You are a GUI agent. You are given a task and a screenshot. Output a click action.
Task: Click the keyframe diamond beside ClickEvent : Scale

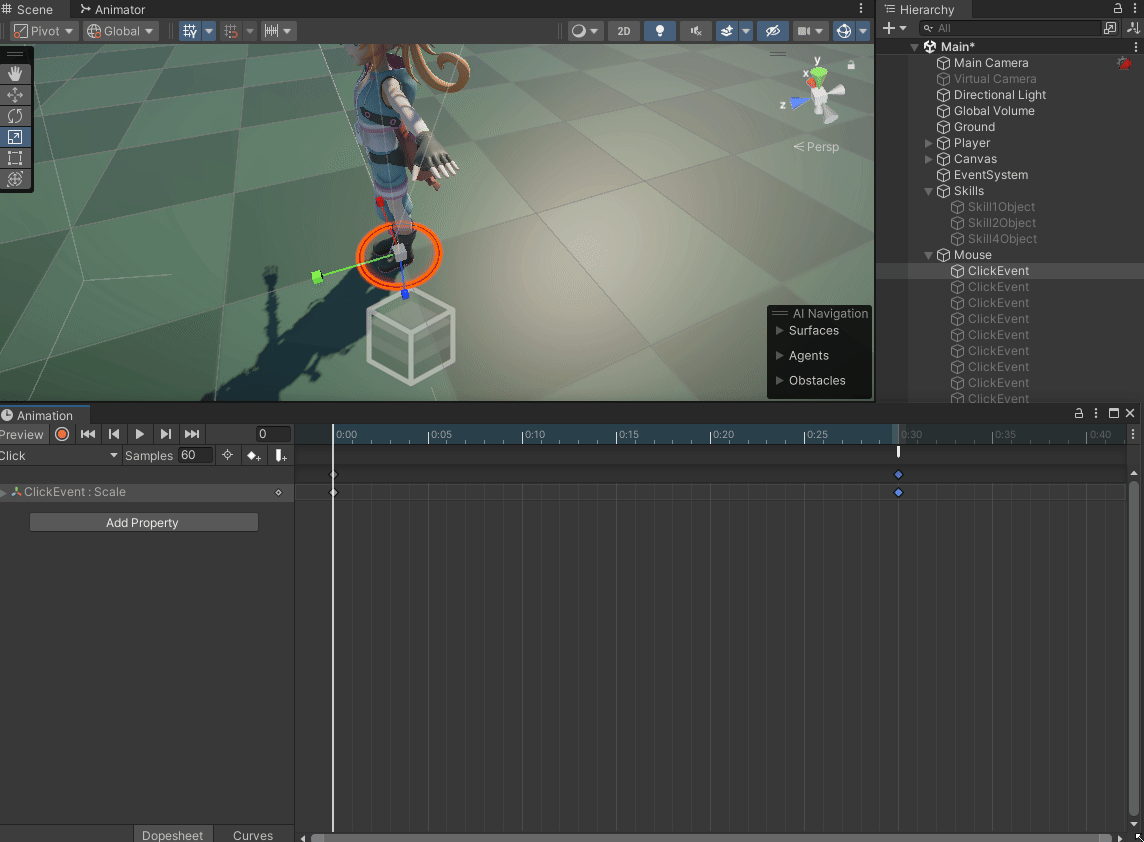tap(278, 493)
